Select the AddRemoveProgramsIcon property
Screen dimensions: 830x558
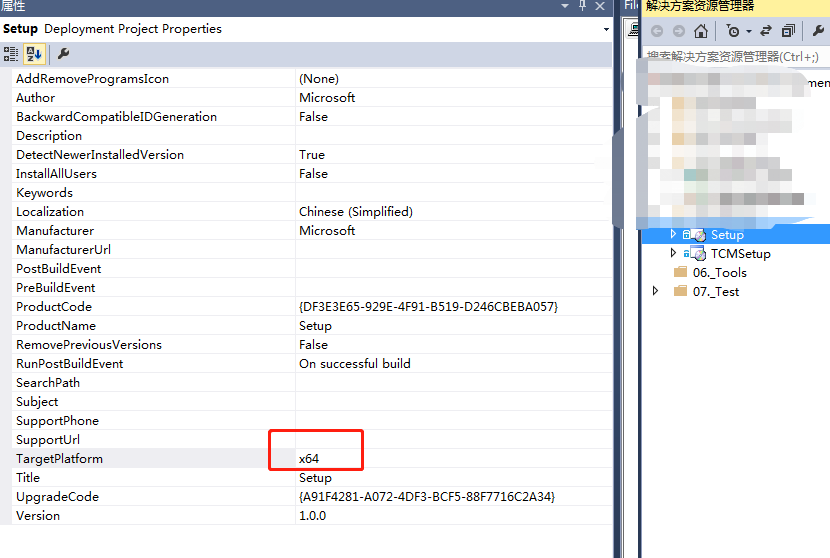tap(92, 79)
